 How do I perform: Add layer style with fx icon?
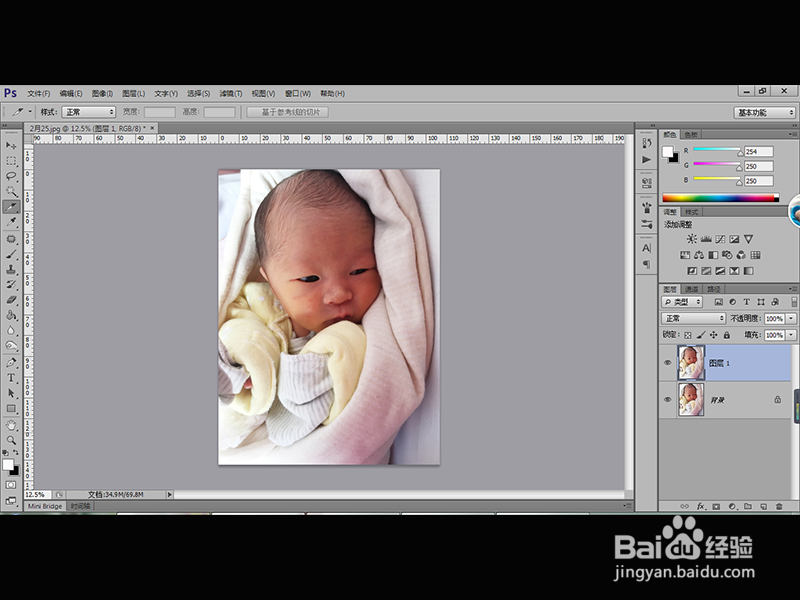(x=701, y=506)
